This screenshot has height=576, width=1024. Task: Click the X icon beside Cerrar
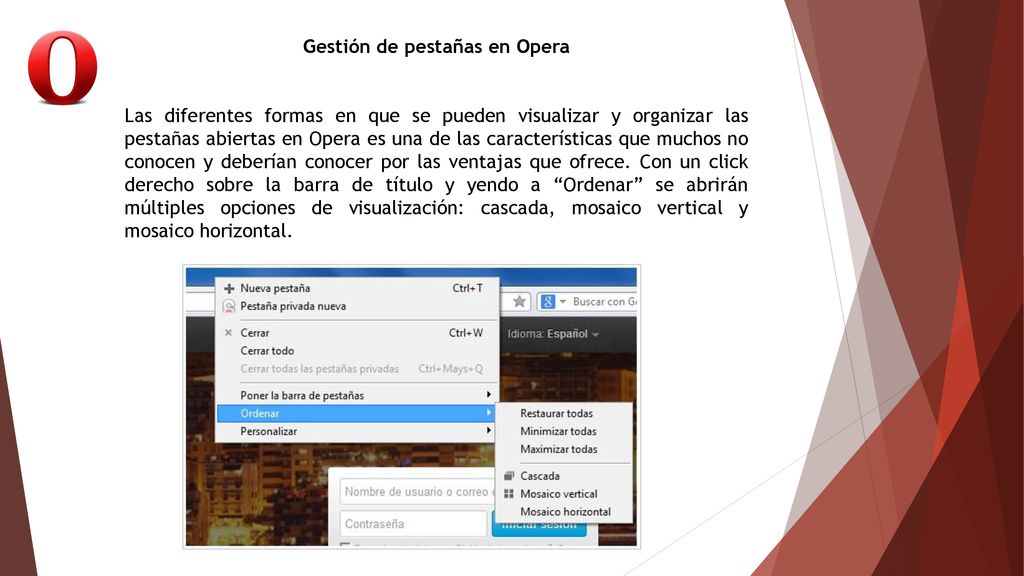coord(229,332)
